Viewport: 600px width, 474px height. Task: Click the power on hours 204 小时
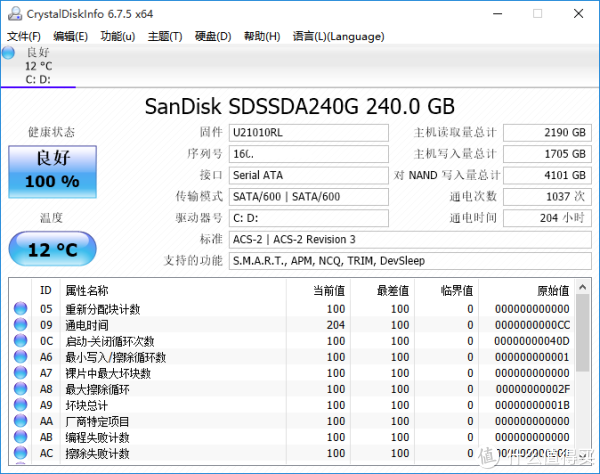point(547,218)
